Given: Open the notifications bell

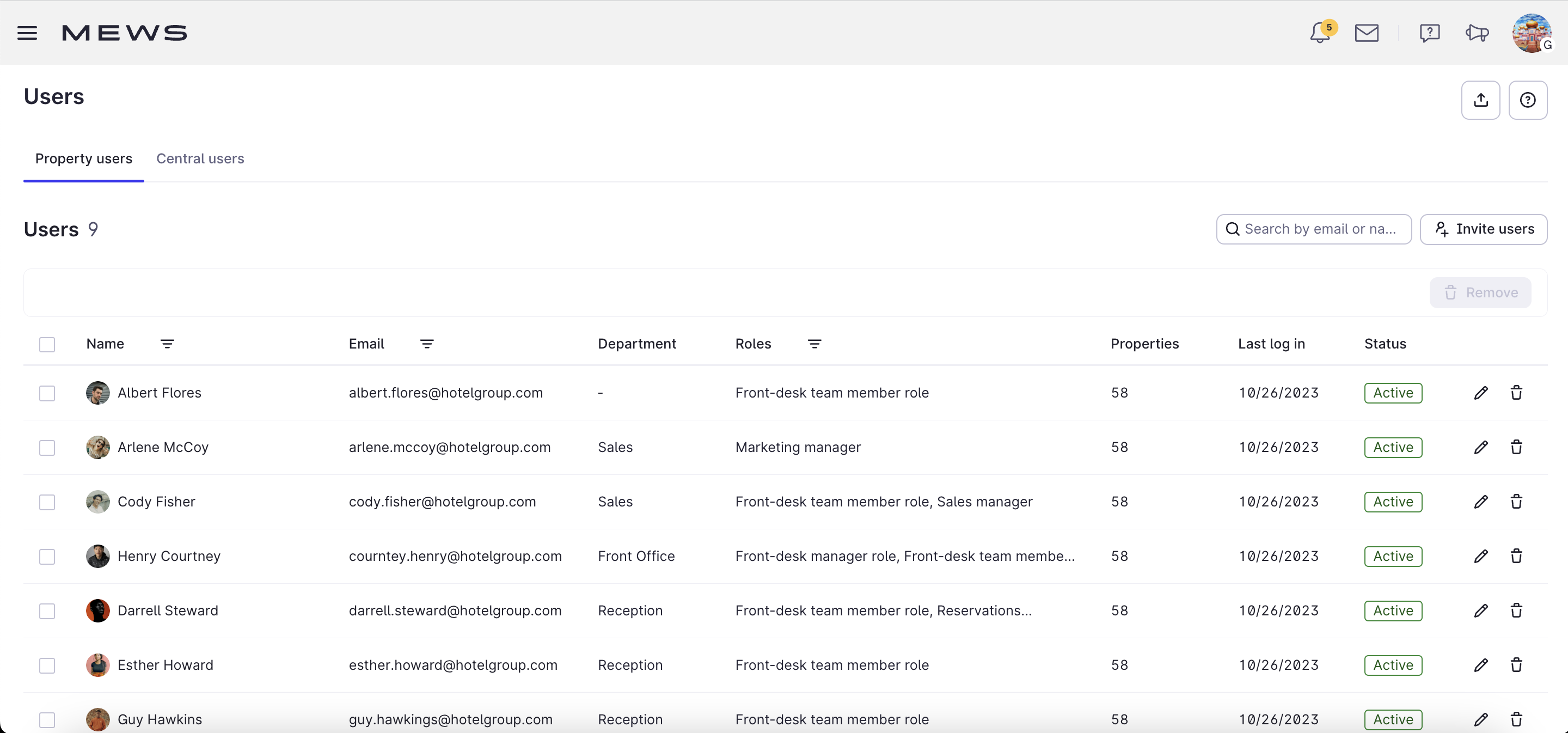Looking at the screenshot, I should [1320, 33].
